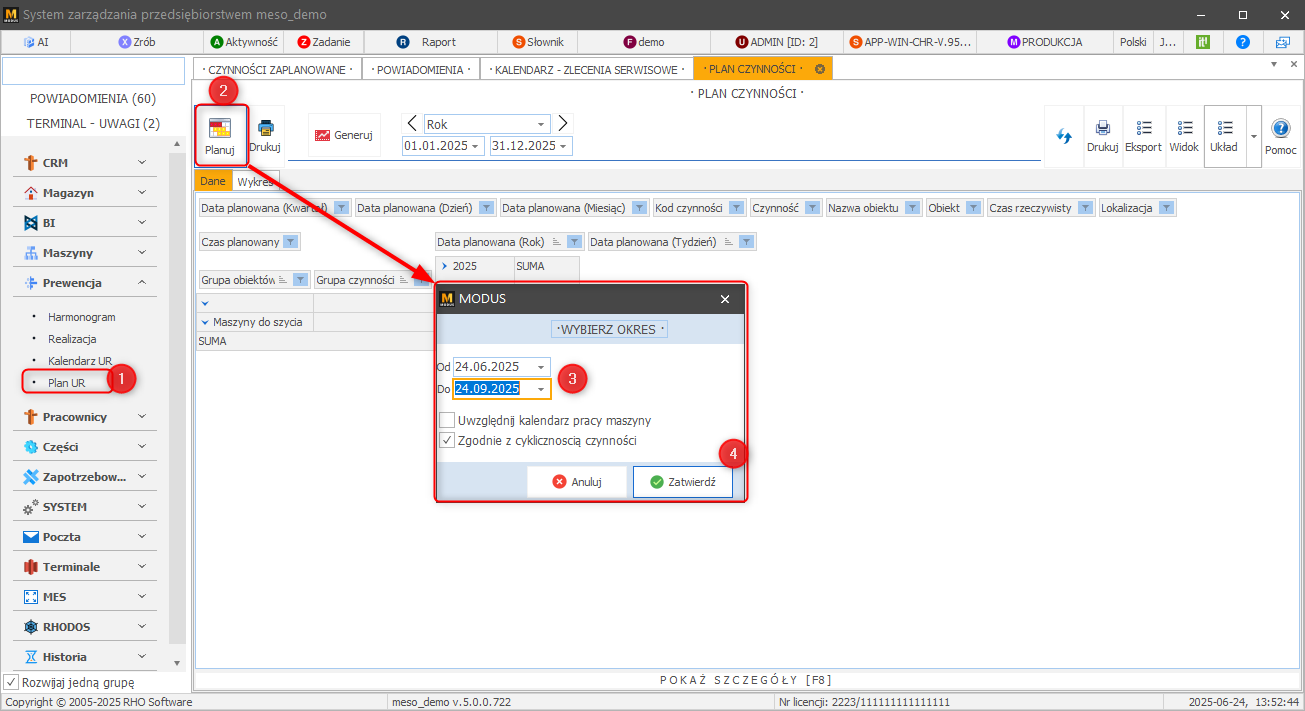Click the Anuluj button in dialog

577,482
